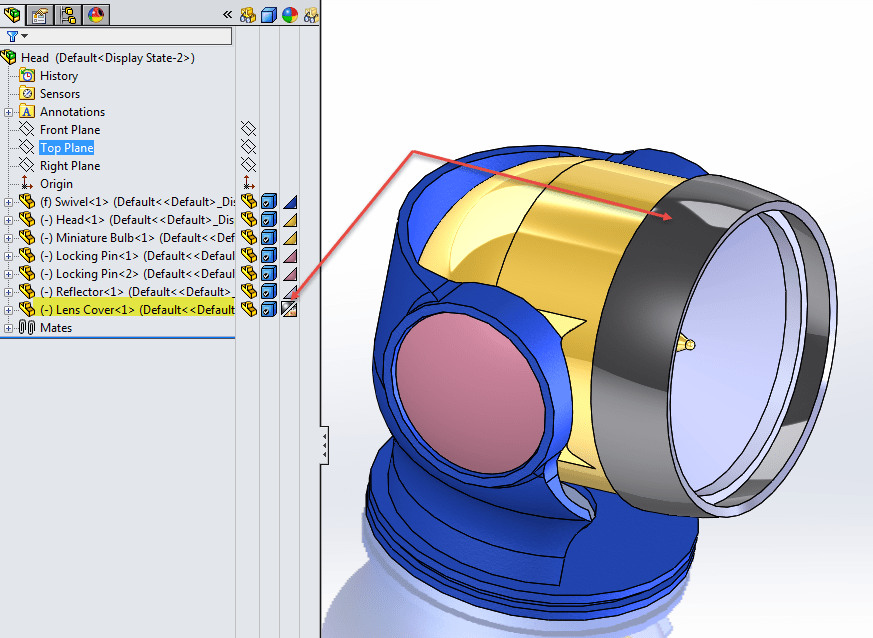Viewport: 873px width, 638px height.
Task: Open the PropertyManager tab
Action: pyautogui.click(x=40, y=14)
